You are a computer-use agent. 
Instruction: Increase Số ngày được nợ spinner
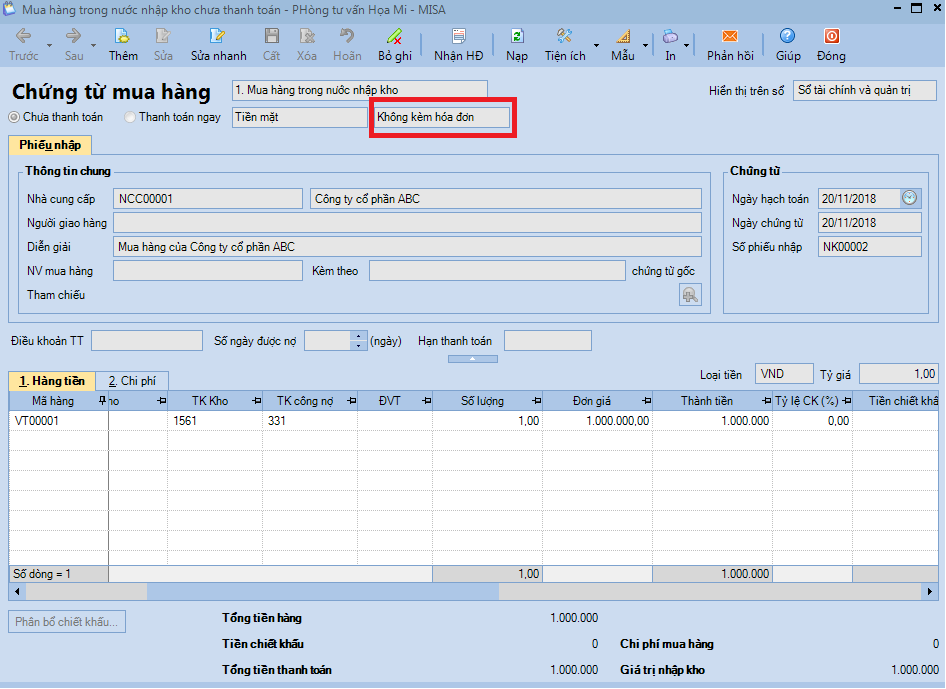(x=358, y=336)
